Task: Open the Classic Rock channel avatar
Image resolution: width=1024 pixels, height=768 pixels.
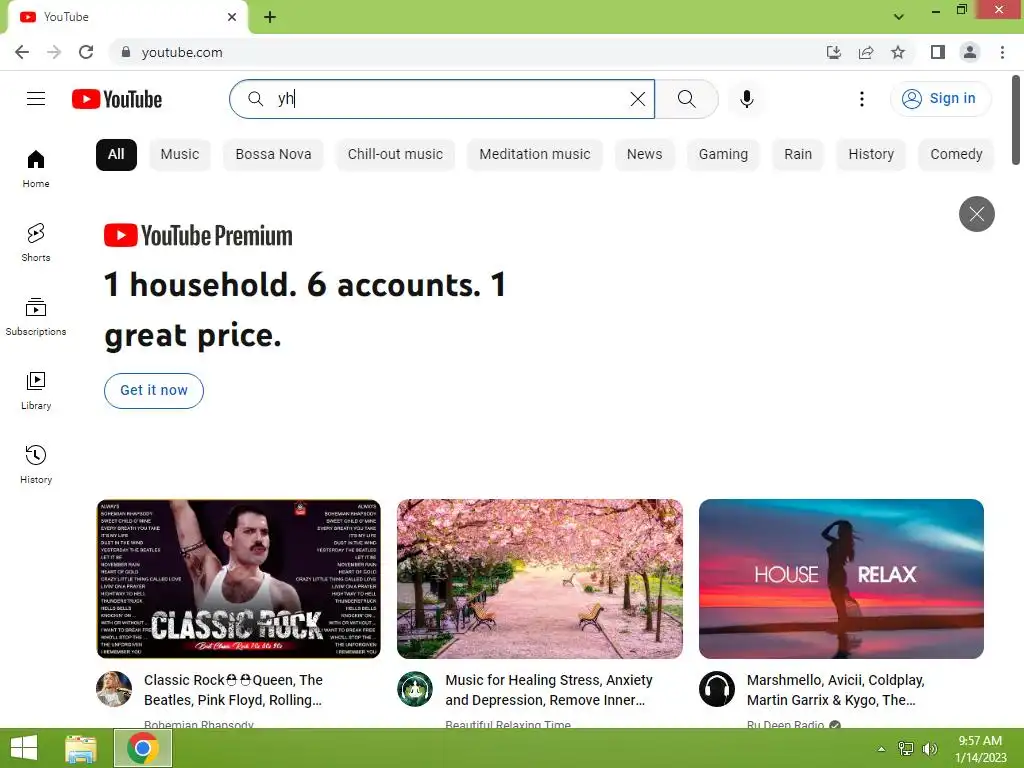Action: (x=114, y=689)
